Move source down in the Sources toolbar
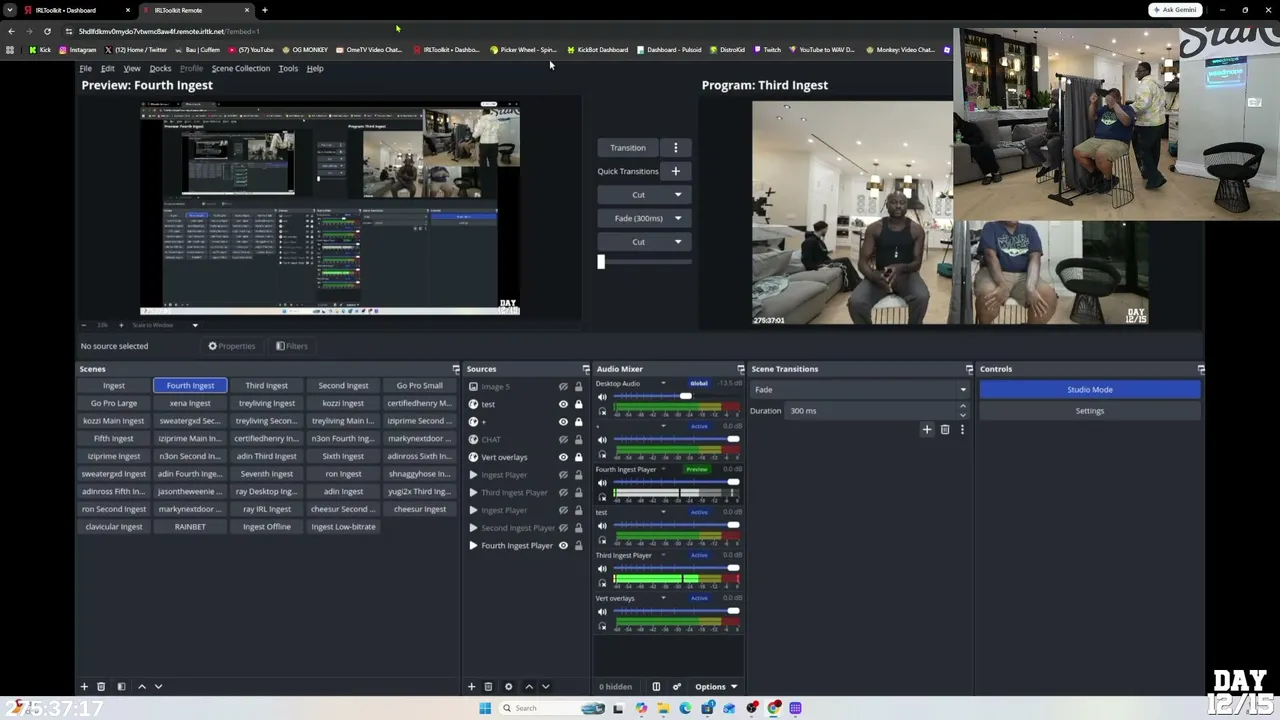The image size is (1280, 720). [x=545, y=687]
